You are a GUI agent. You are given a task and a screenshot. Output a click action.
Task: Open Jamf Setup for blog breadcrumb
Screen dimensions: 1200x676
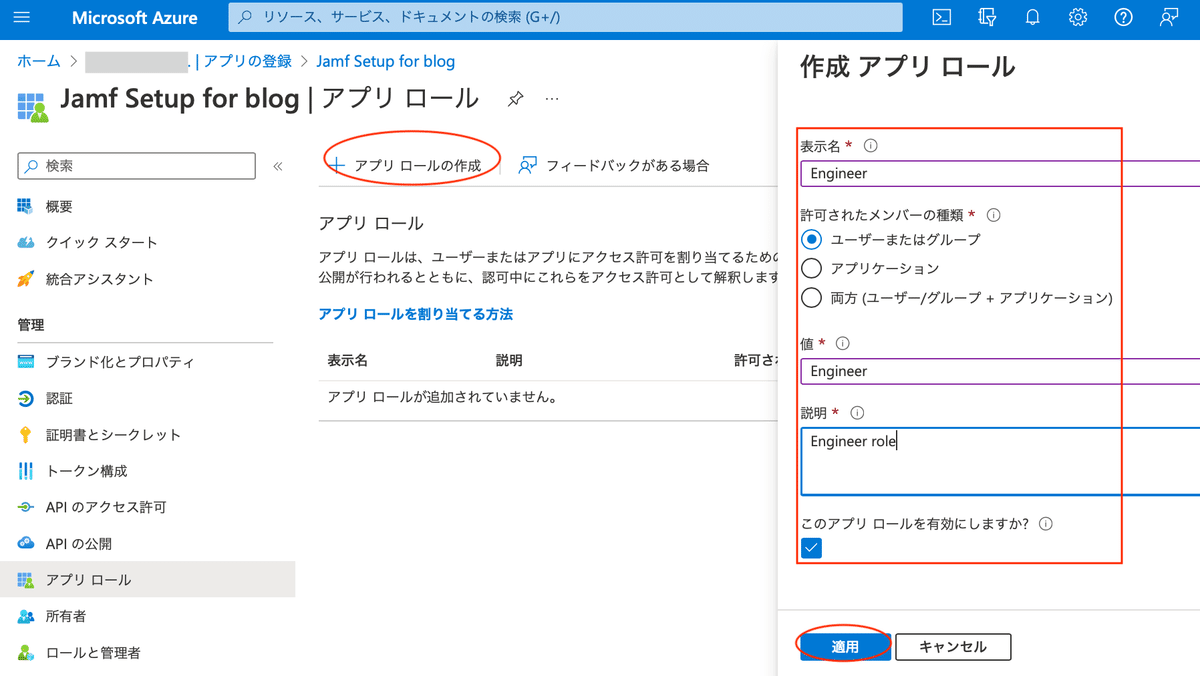click(x=385, y=61)
